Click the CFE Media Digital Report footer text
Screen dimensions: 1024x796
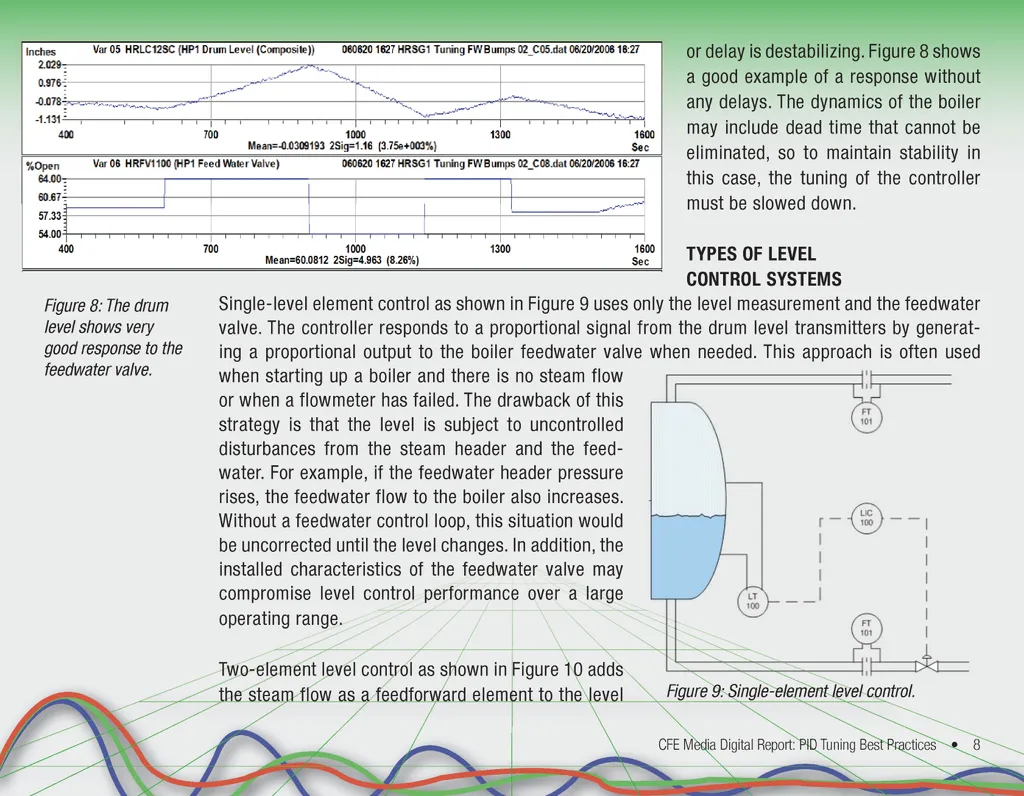(x=797, y=745)
